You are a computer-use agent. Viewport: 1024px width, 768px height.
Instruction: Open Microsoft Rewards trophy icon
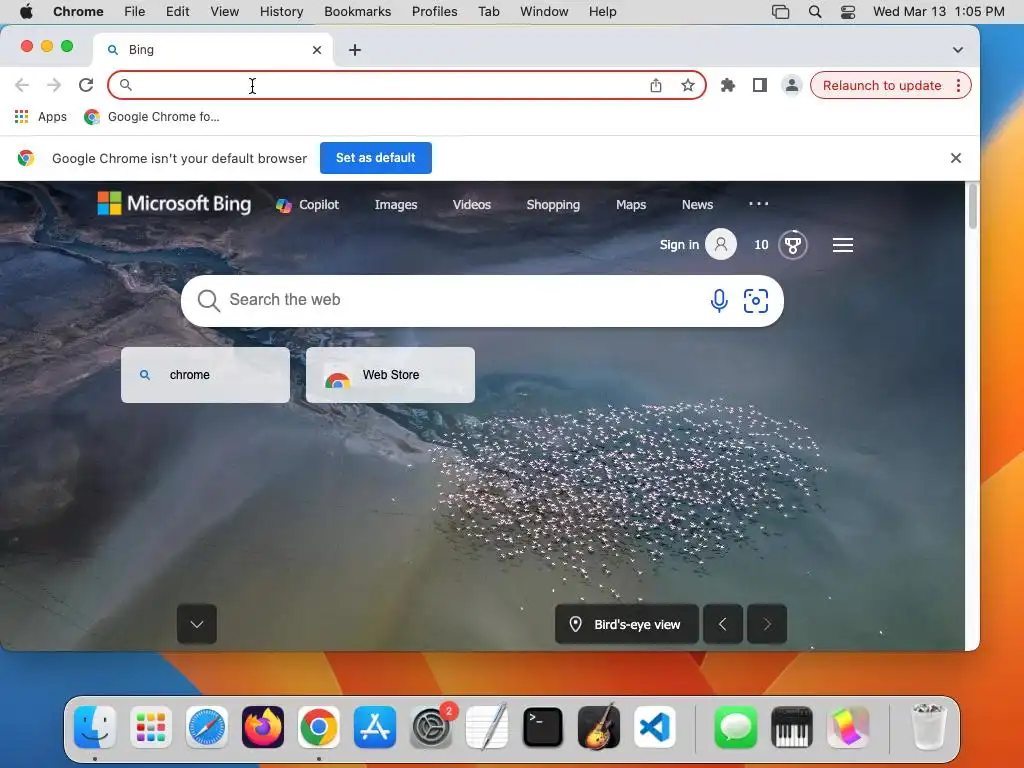793,245
